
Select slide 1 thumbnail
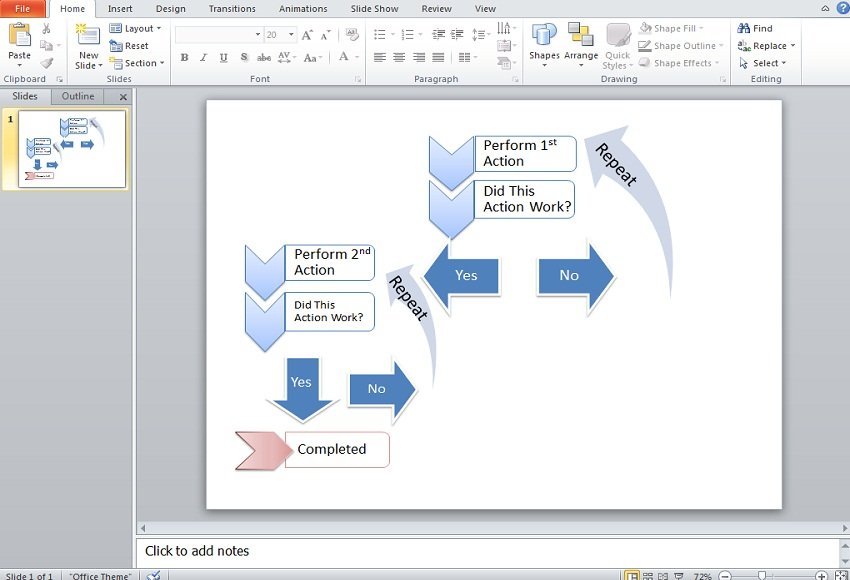coord(72,149)
